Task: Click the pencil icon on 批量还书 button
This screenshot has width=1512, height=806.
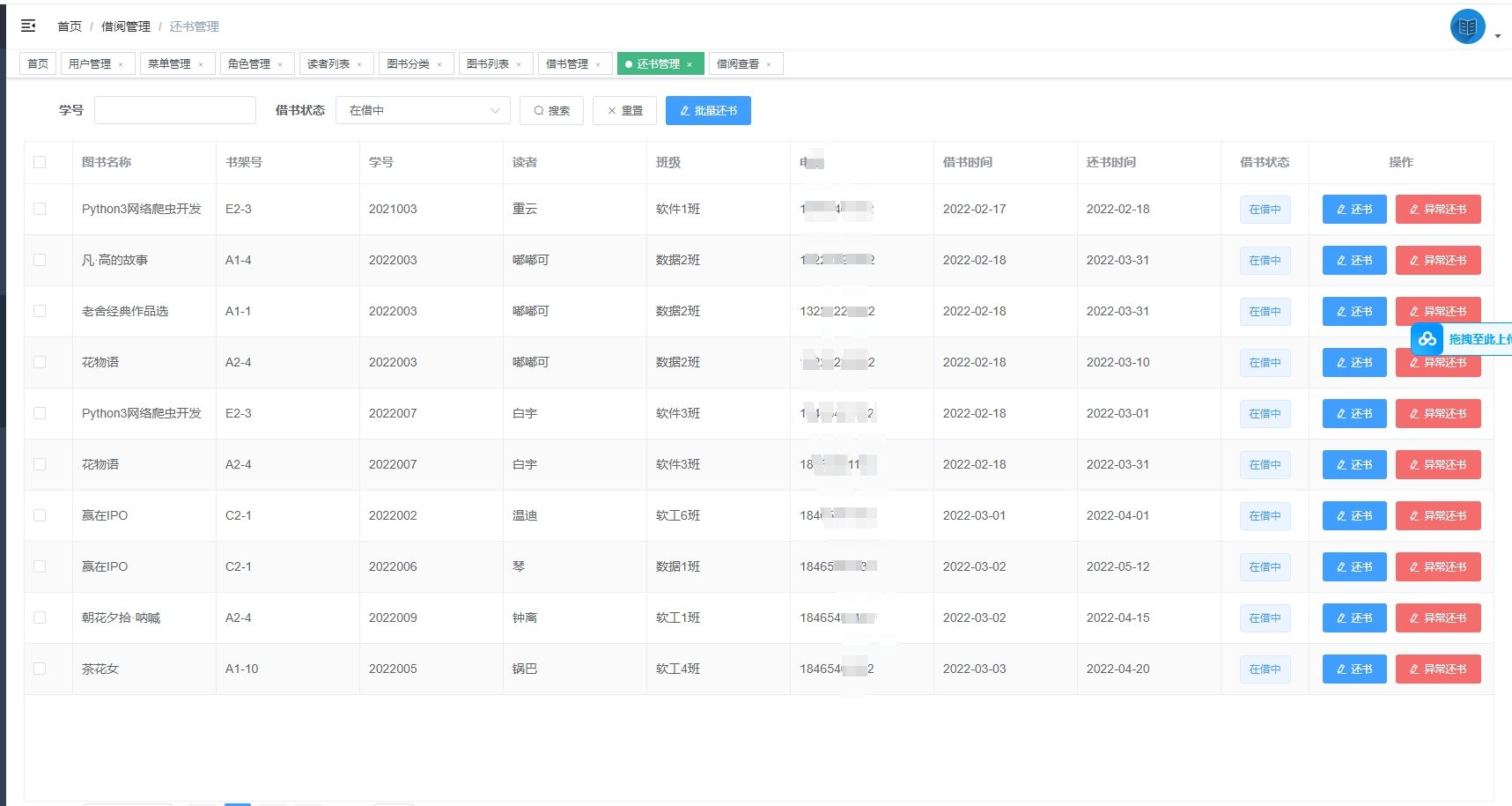Action: click(685, 110)
